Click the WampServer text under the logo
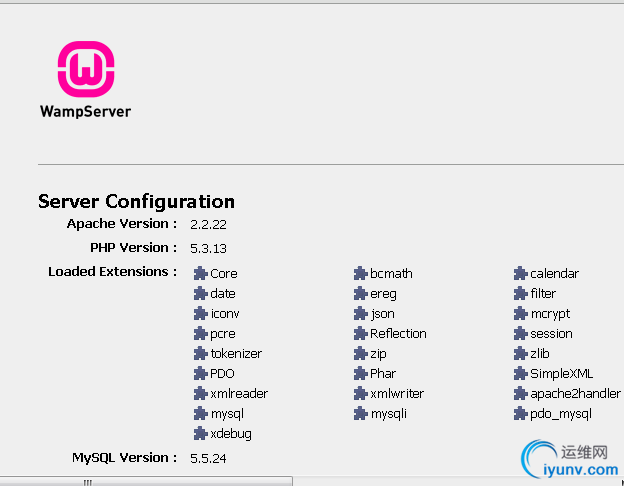Viewport: 624px width, 486px height. pyautogui.click(x=85, y=111)
